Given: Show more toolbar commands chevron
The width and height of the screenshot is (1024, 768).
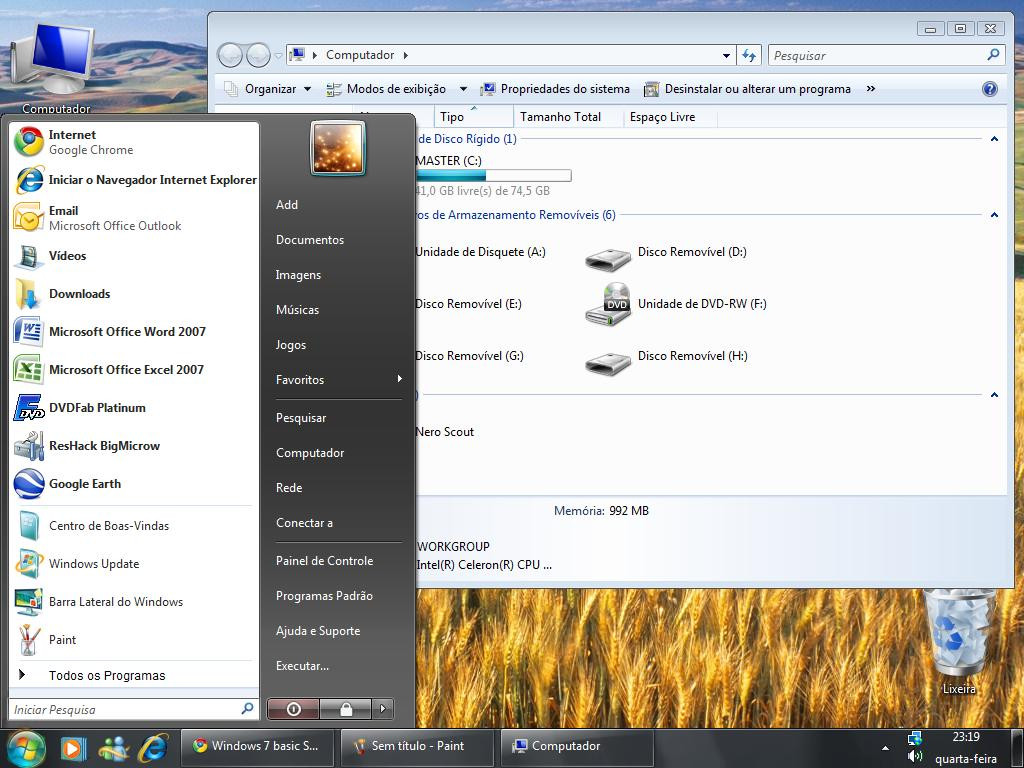Looking at the screenshot, I should click(871, 89).
